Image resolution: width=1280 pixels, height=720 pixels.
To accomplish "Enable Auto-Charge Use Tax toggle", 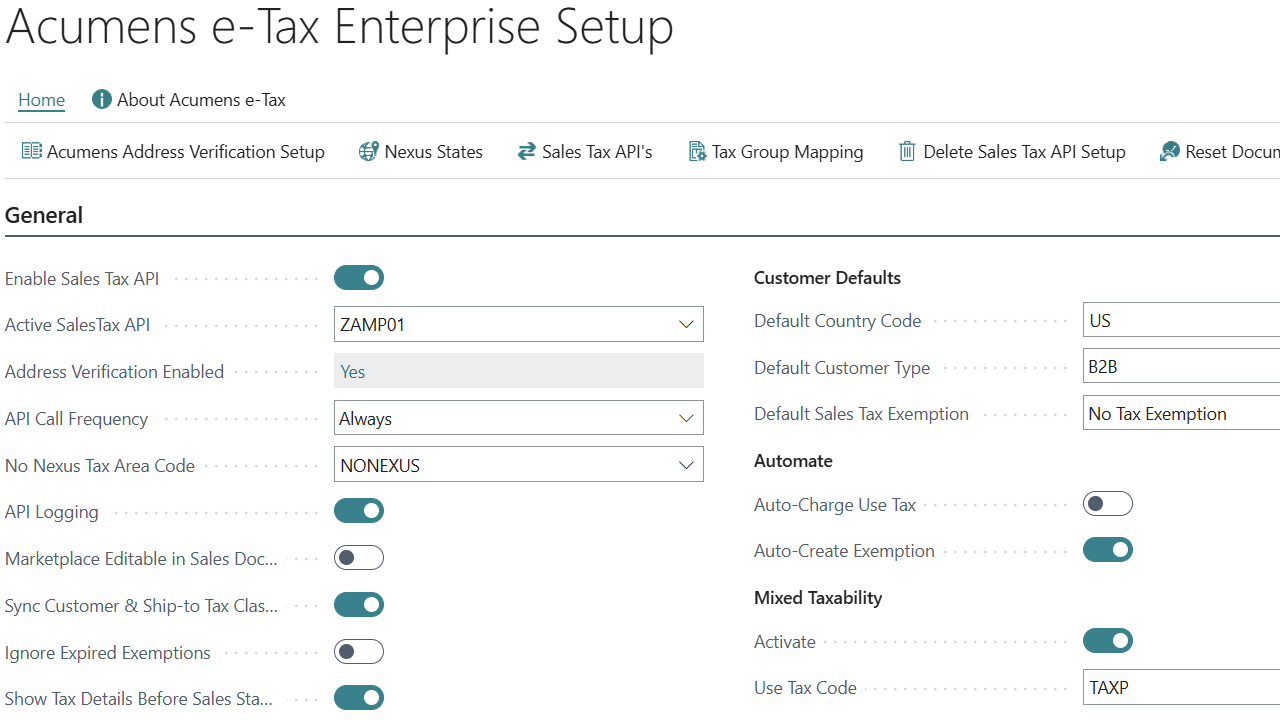I will click(1108, 504).
